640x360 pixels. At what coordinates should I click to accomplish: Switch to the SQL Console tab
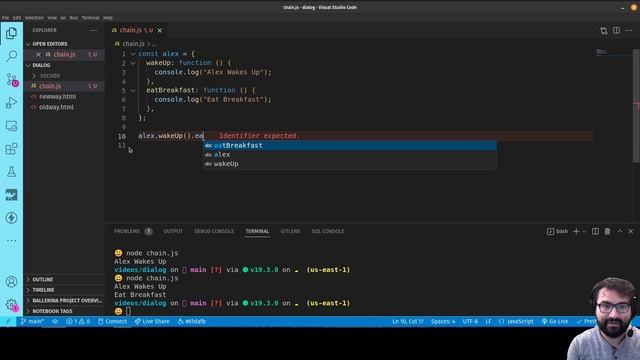click(328, 231)
